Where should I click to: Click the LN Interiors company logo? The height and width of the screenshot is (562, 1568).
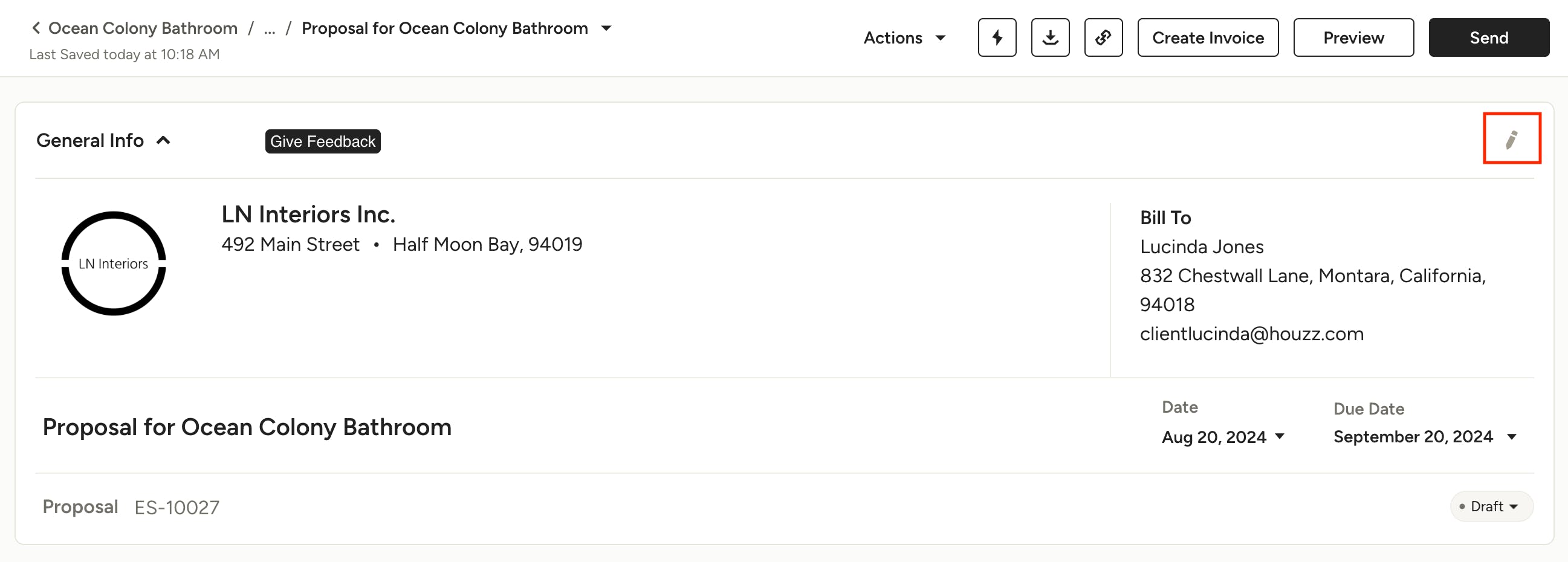tap(113, 263)
